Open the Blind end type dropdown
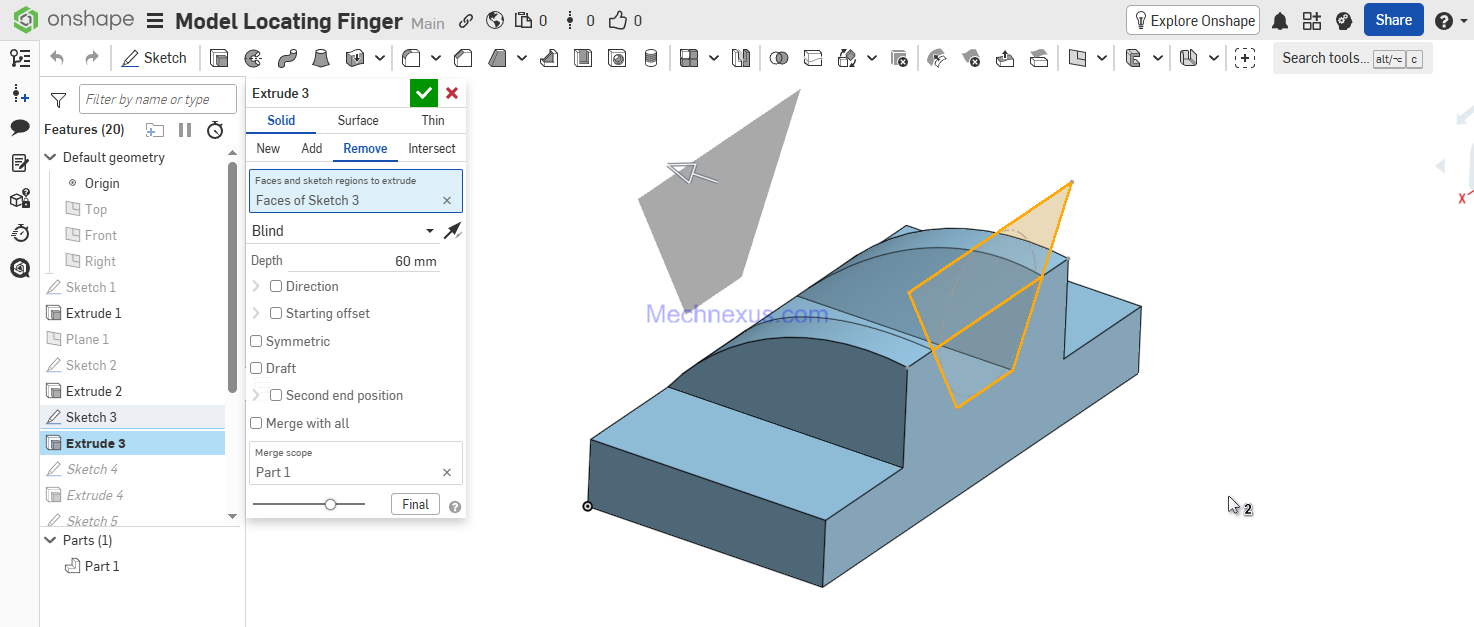The image size is (1474, 627). [x=344, y=231]
